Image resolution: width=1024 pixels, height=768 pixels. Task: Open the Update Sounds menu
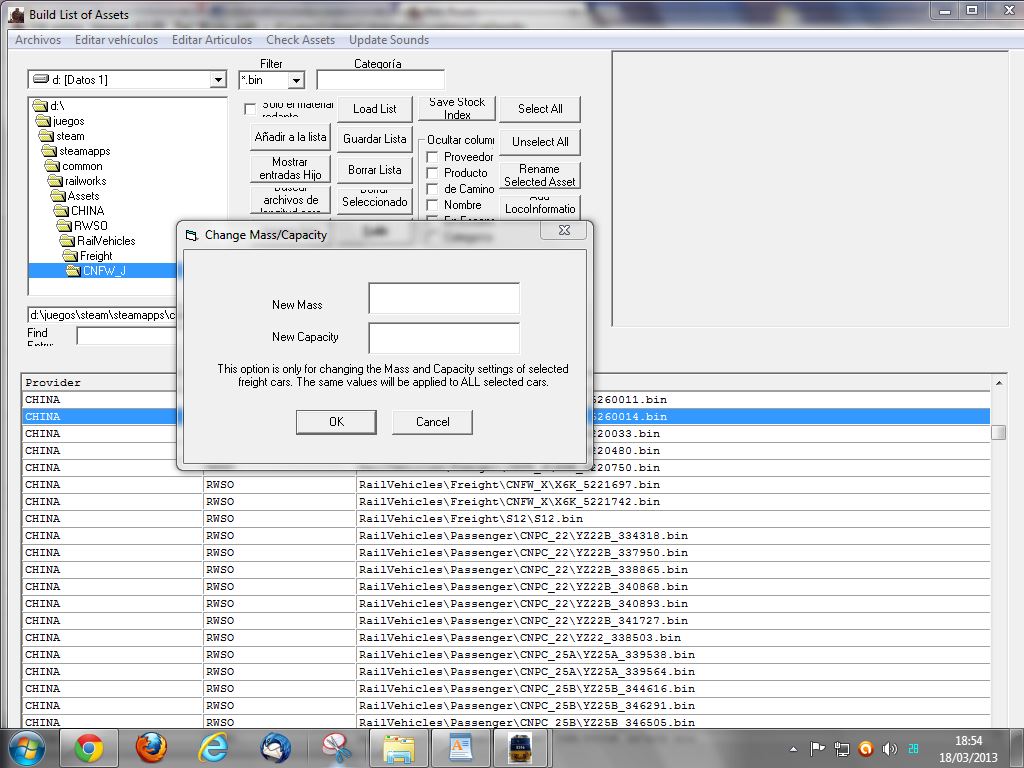pos(388,40)
